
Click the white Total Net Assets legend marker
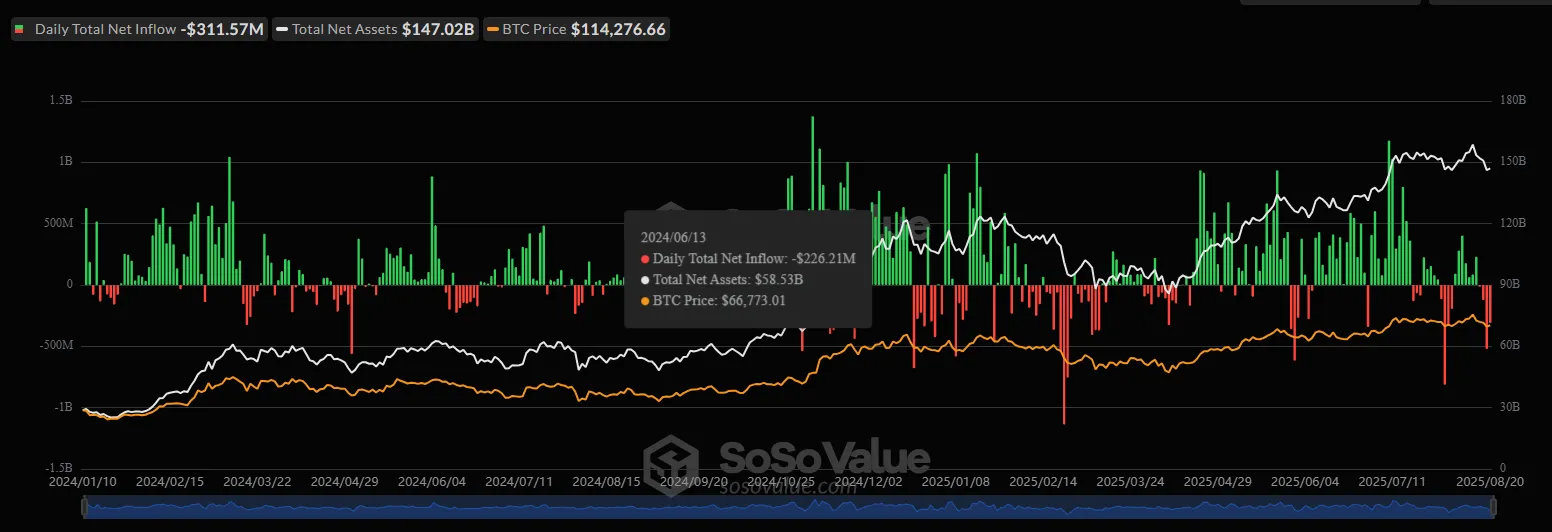[283, 30]
